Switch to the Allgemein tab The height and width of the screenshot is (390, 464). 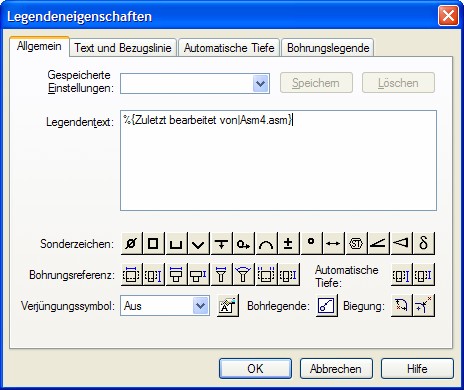[x=39, y=46]
